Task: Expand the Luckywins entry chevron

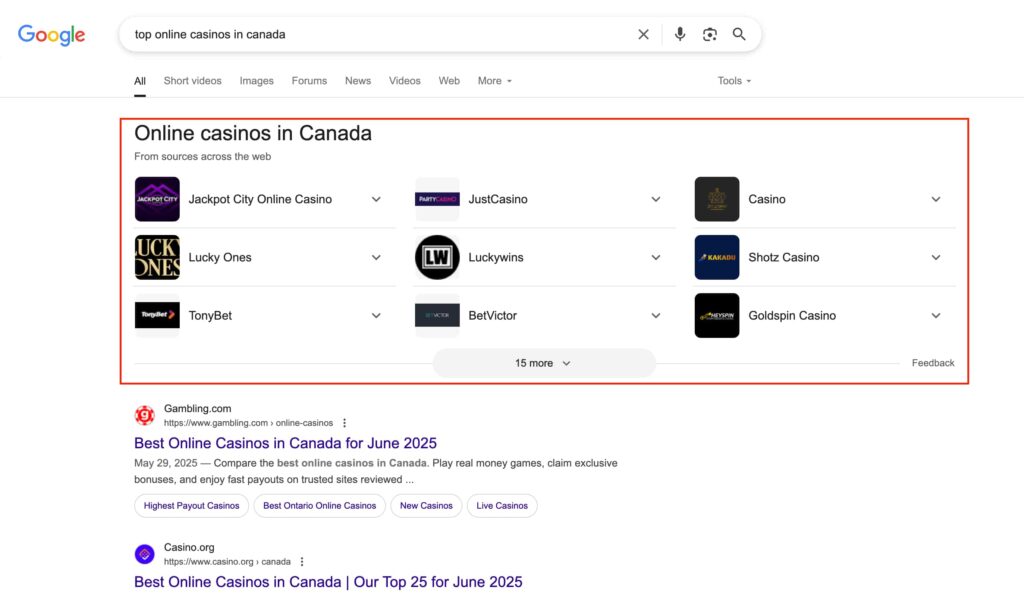Action: point(656,257)
